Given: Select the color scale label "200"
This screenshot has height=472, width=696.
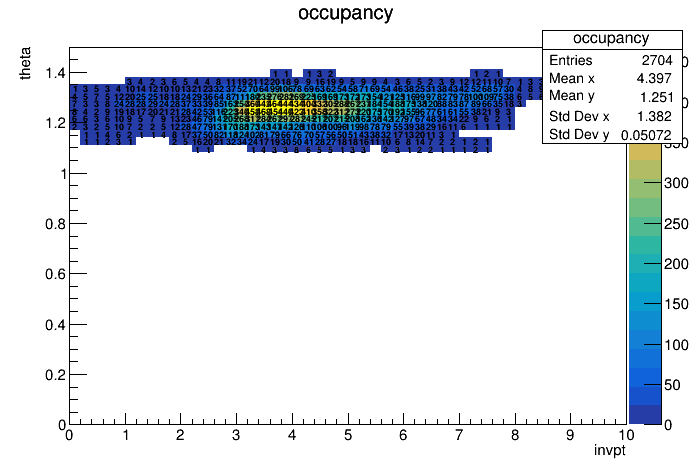Looking at the screenshot, I should click(676, 264).
